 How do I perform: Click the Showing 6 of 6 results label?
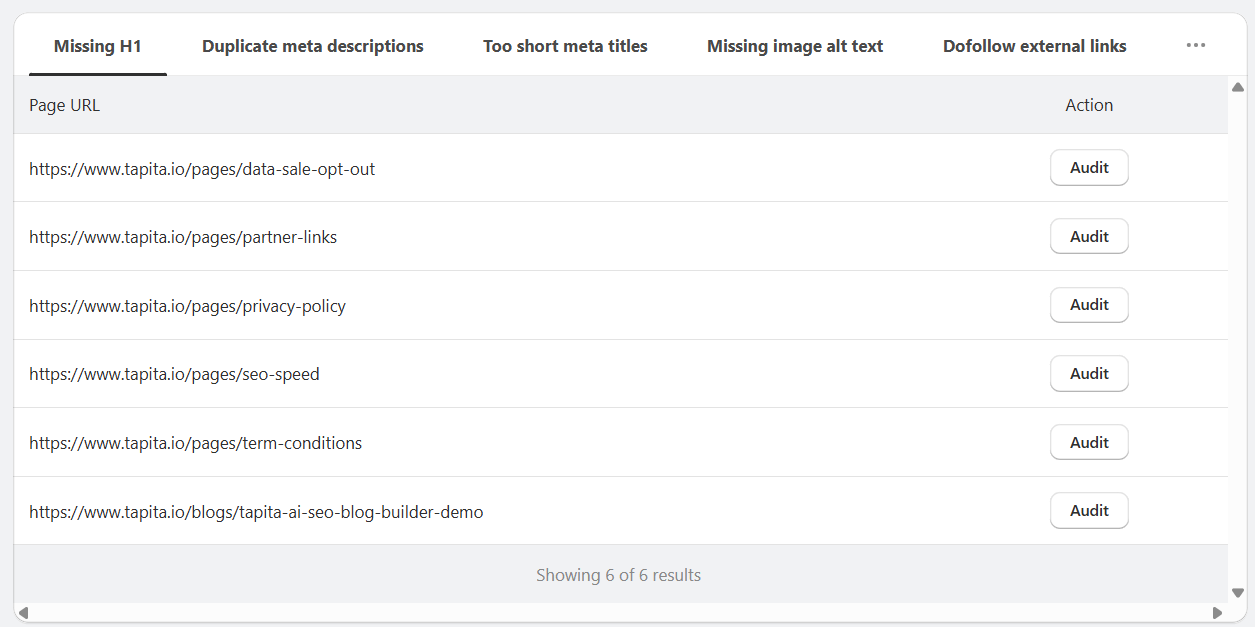618,575
